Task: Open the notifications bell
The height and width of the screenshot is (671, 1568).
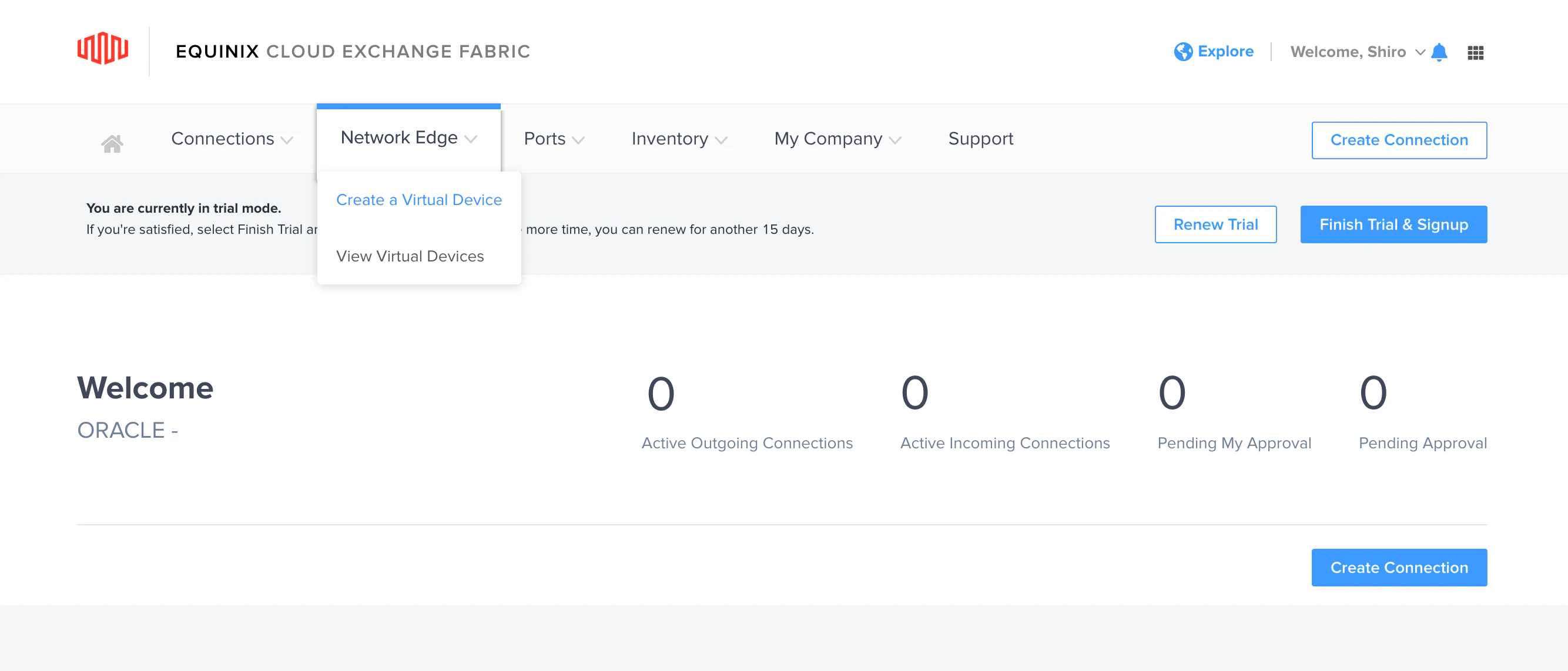Action: [x=1439, y=52]
